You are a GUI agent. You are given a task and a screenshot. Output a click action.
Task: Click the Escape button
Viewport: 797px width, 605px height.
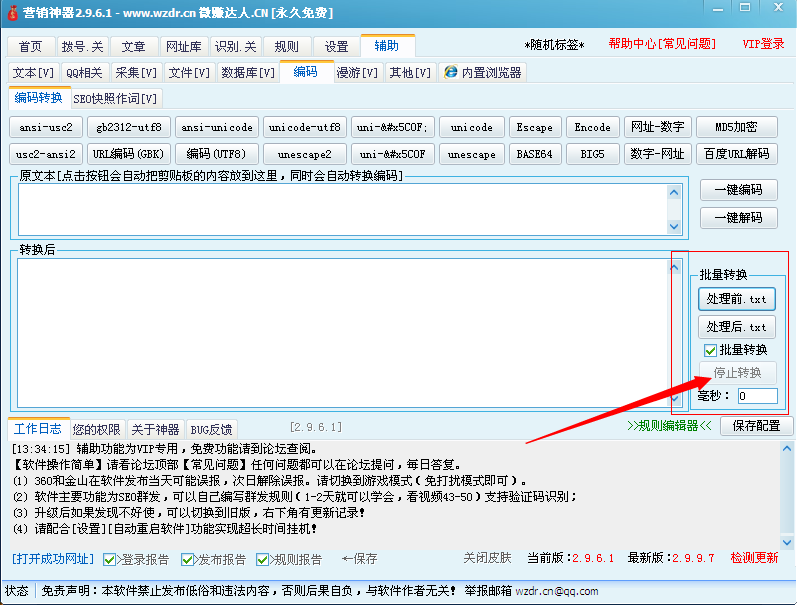tap(535, 127)
